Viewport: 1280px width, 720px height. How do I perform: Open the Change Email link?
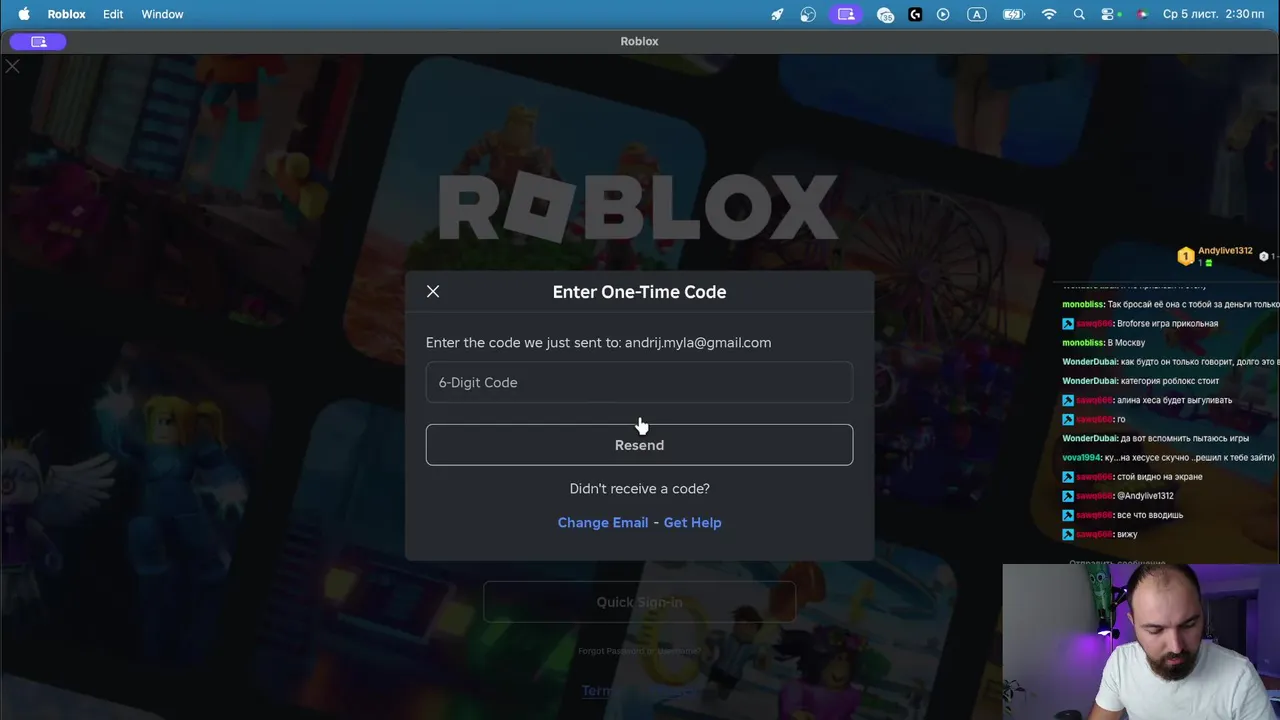pos(603,522)
